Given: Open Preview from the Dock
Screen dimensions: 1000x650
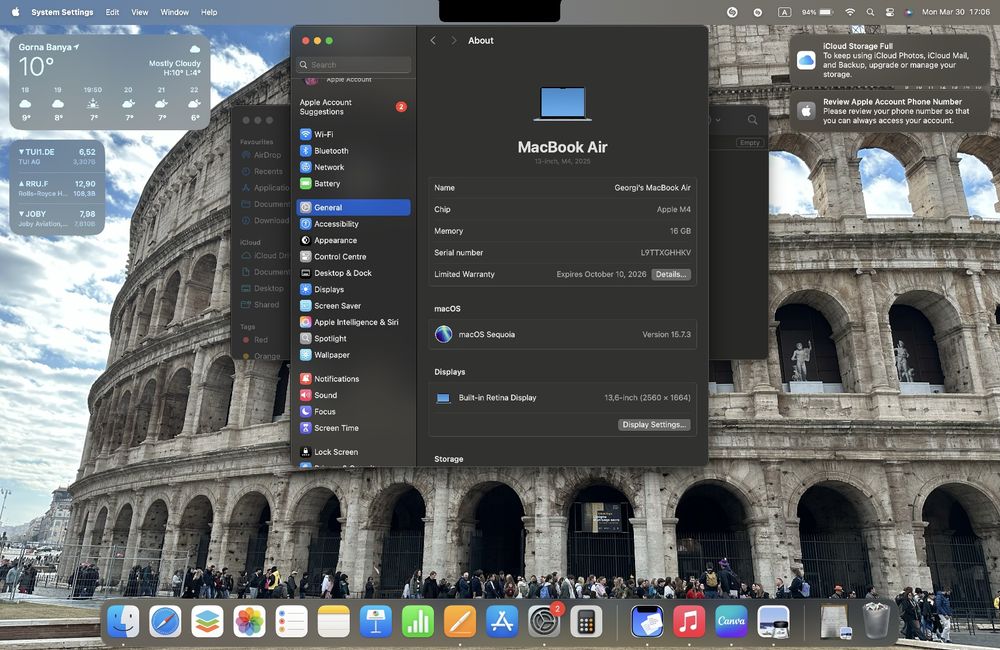Looking at the screenshot, I should coord(773,621).
